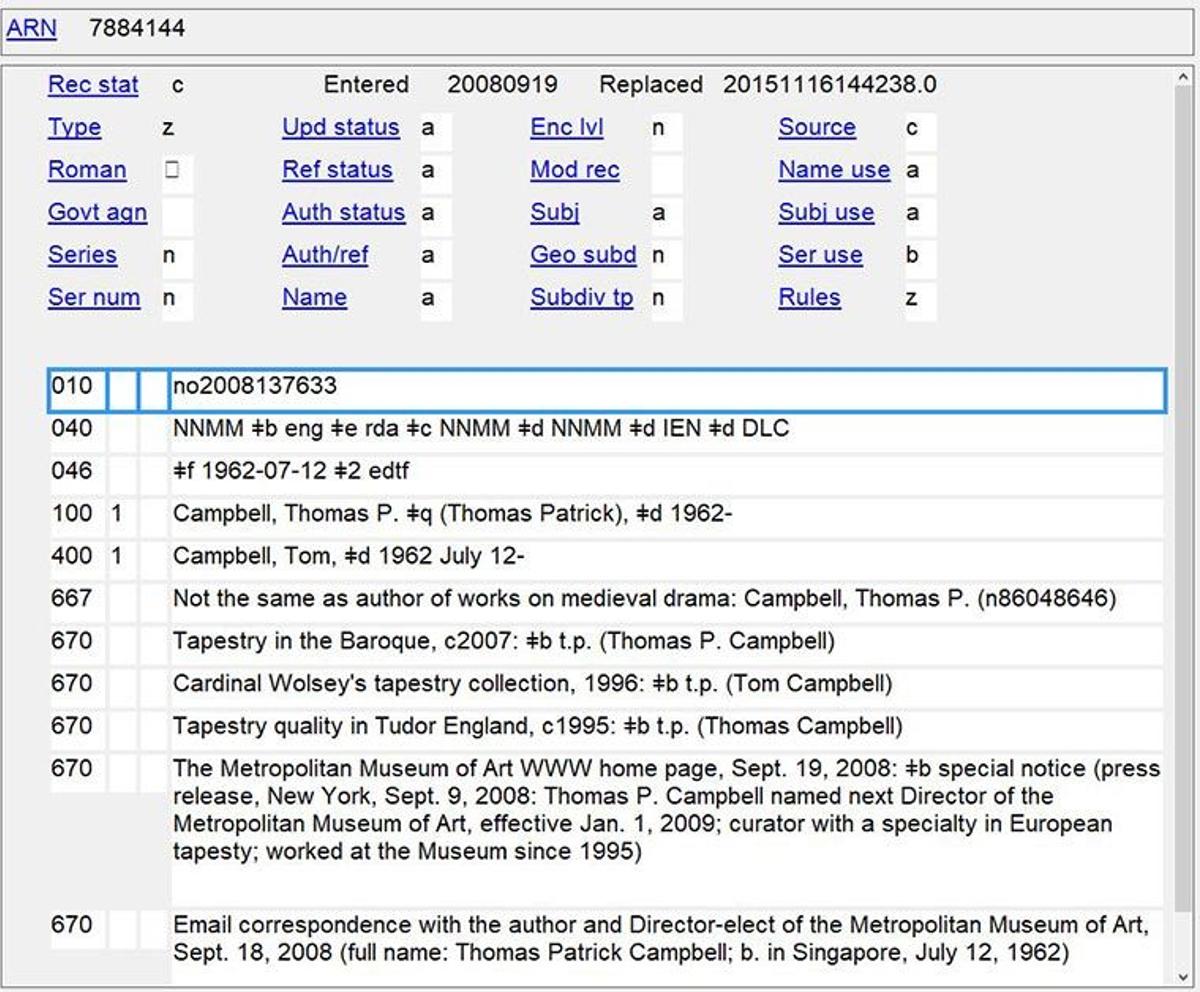Click the Upd status help link
Screen dimensions: 1200x992
pyautogui.click(x=340, y=128)
